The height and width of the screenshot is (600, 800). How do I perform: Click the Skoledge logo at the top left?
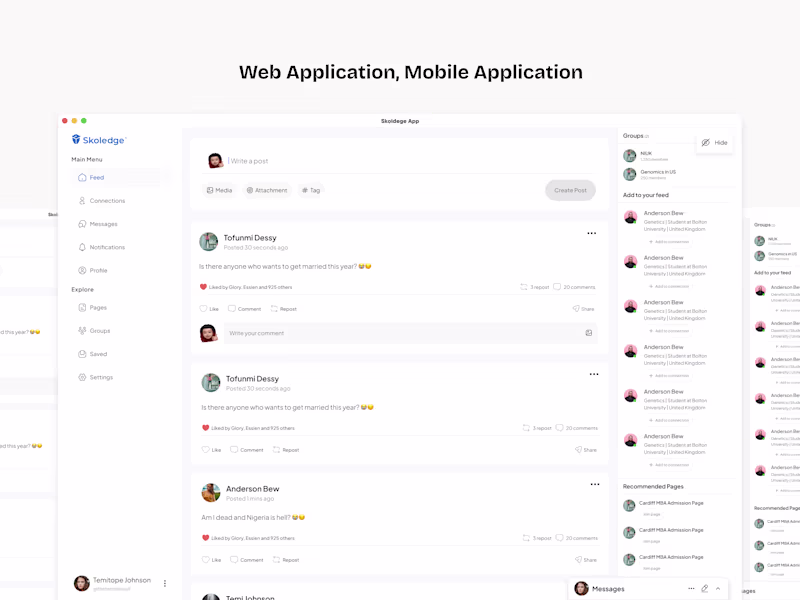tap(98, 139)
